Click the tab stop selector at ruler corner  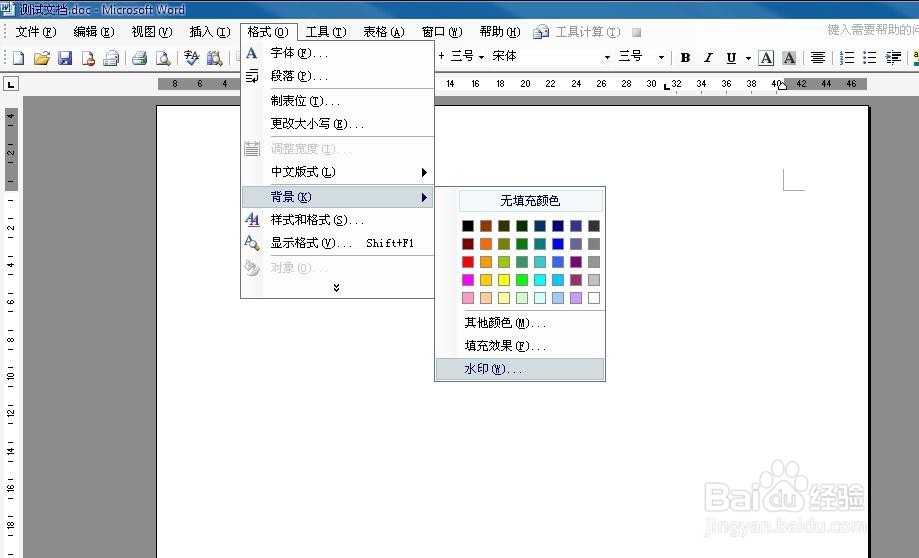tap(11, 84)
